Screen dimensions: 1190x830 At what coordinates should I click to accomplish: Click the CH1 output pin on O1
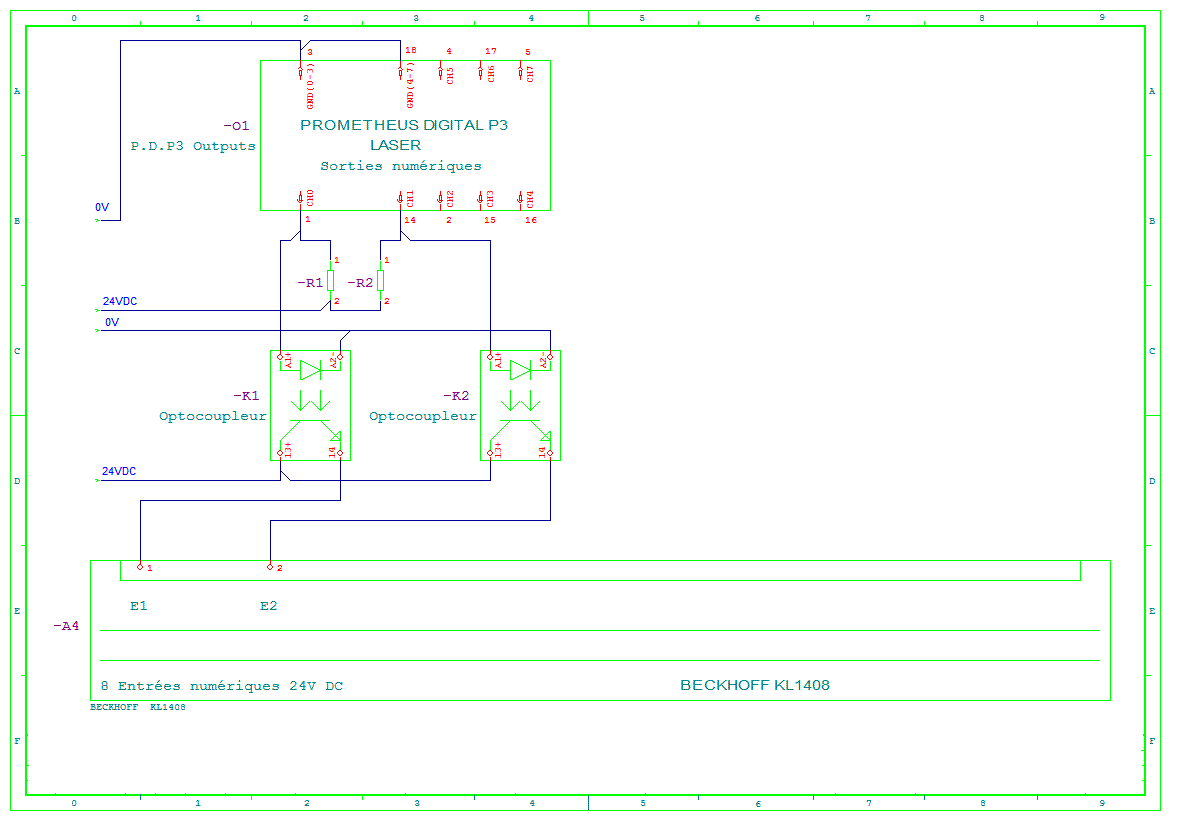tap(401, 199)
